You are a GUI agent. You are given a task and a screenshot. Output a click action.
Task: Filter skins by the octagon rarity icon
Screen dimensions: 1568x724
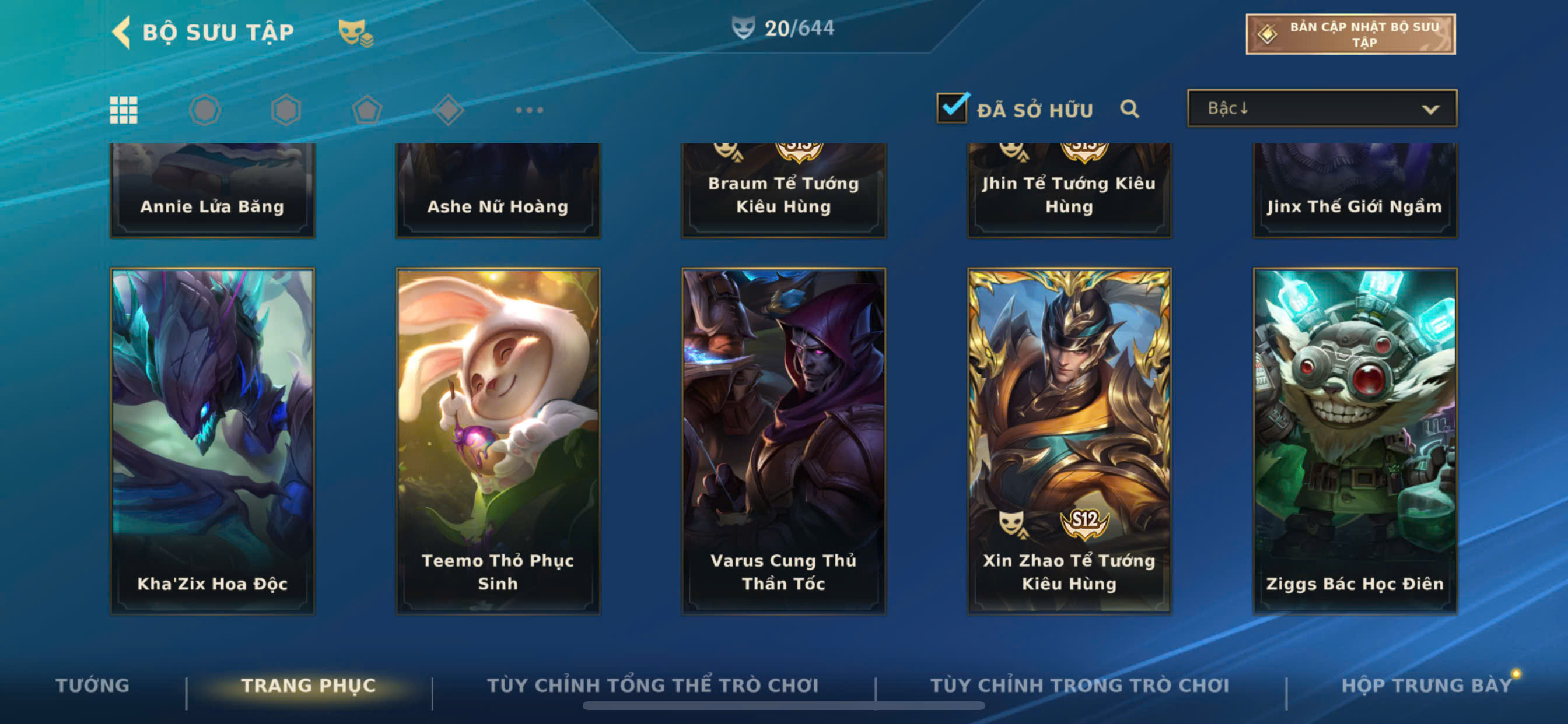pos(205,110)
